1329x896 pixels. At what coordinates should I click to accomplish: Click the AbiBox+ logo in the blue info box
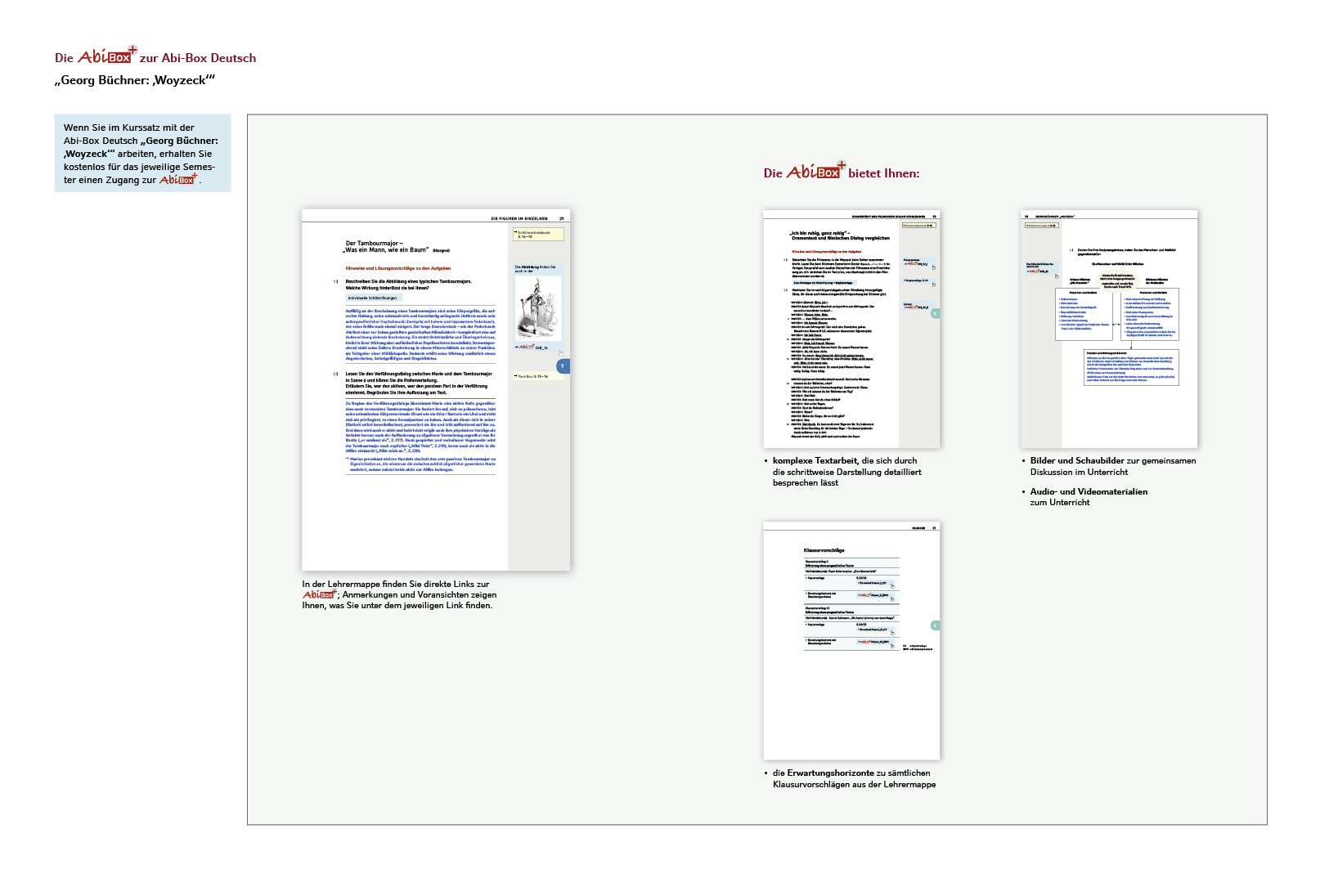177,180
